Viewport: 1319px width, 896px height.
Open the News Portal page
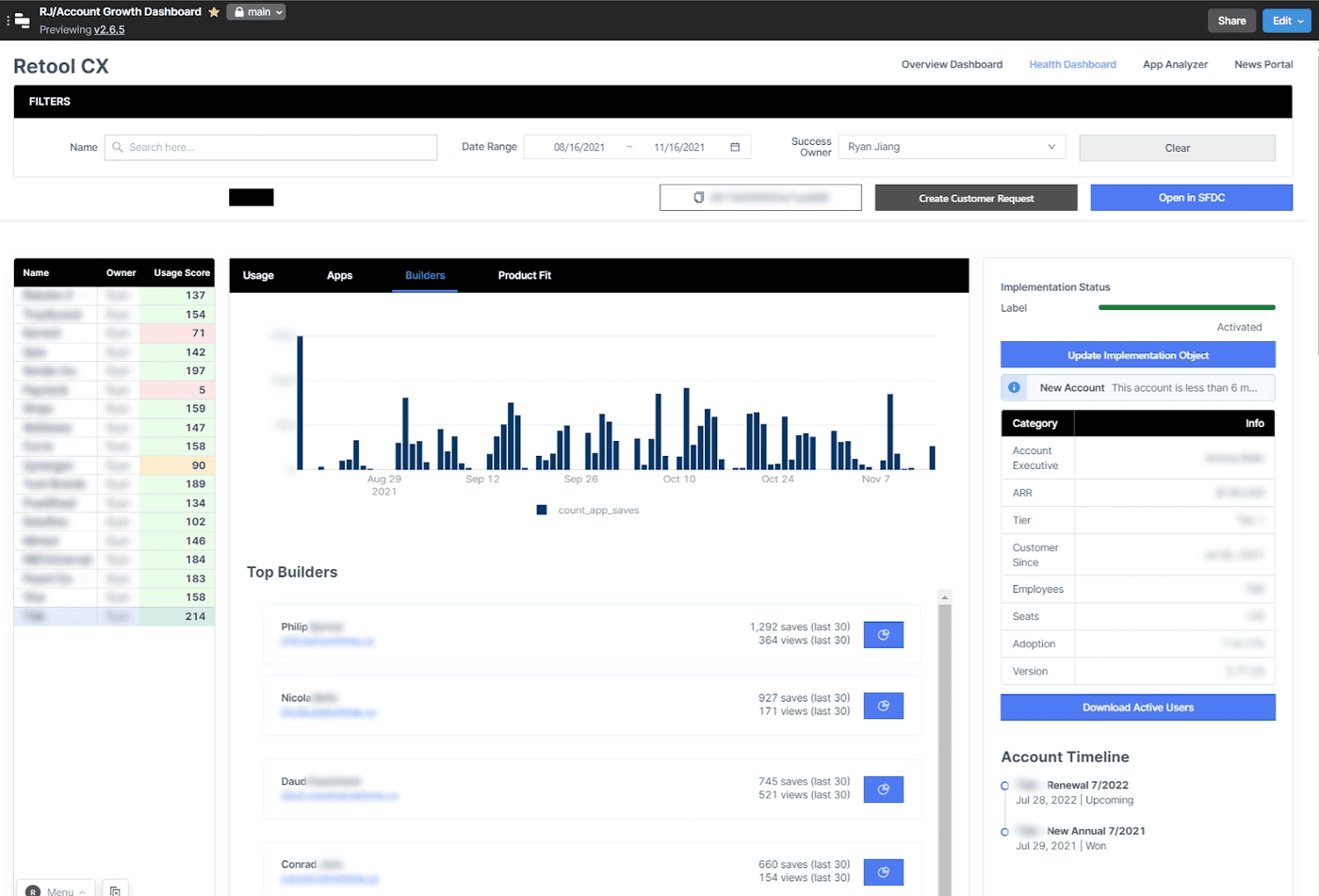(1262, 64)
